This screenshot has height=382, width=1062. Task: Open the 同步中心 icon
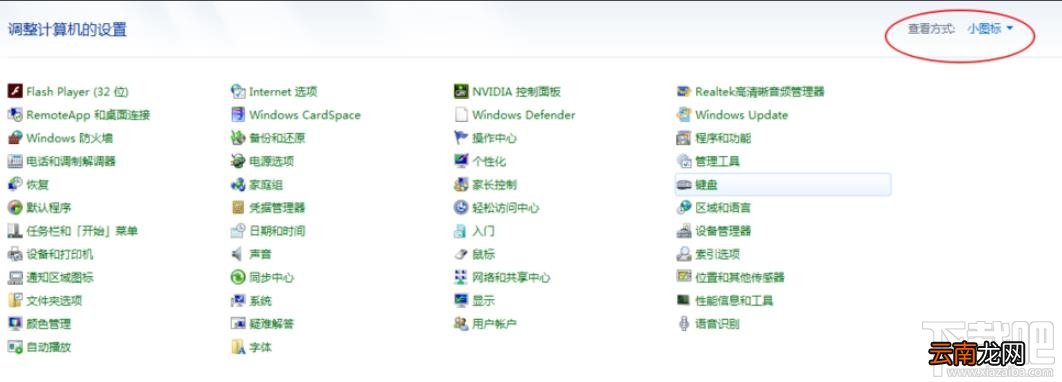(238, 277)
